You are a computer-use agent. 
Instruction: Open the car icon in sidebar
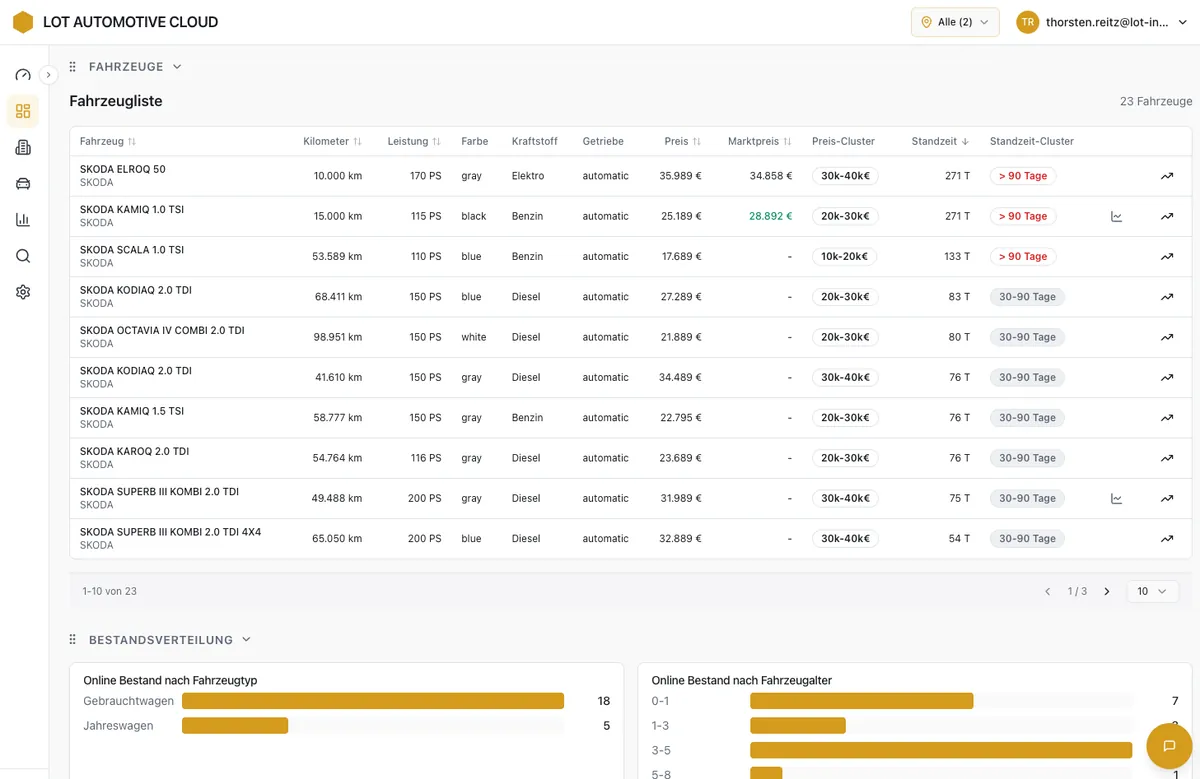point(23,184)
